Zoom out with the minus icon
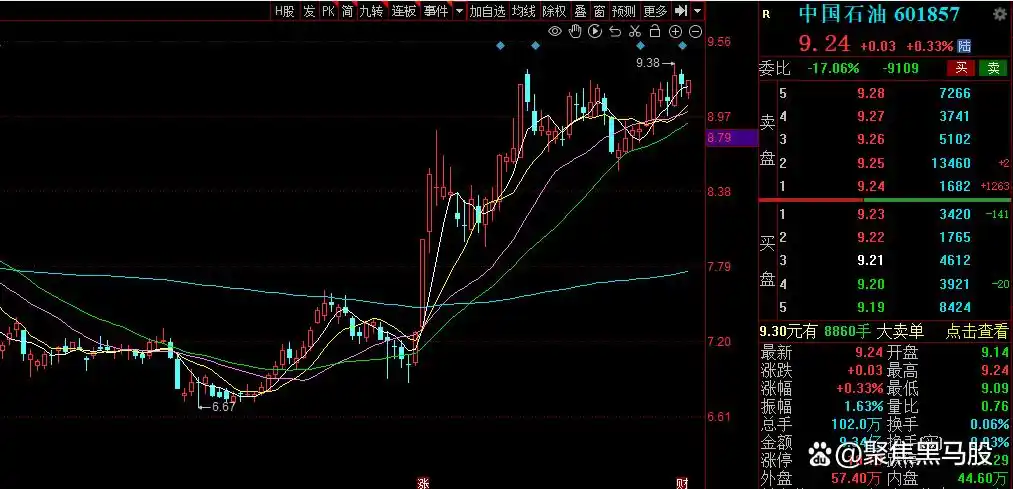 click(695, 32)
